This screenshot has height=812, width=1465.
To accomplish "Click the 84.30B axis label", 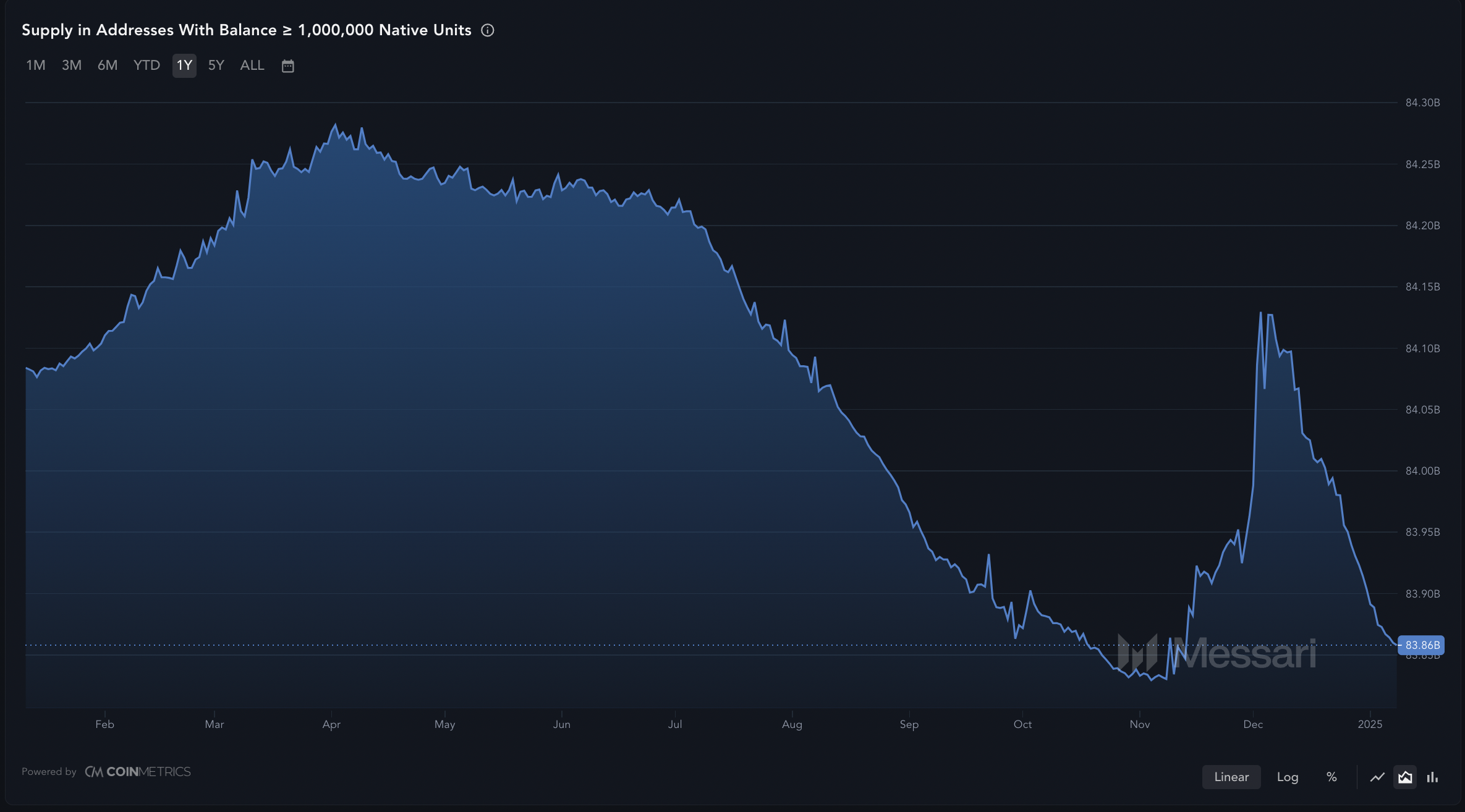I will [x=1422, y=103].
